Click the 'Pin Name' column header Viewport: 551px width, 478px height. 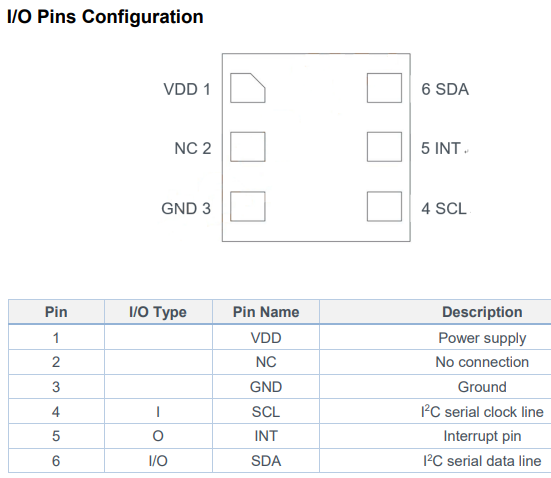pyautogui.click(x=266, y=312)
